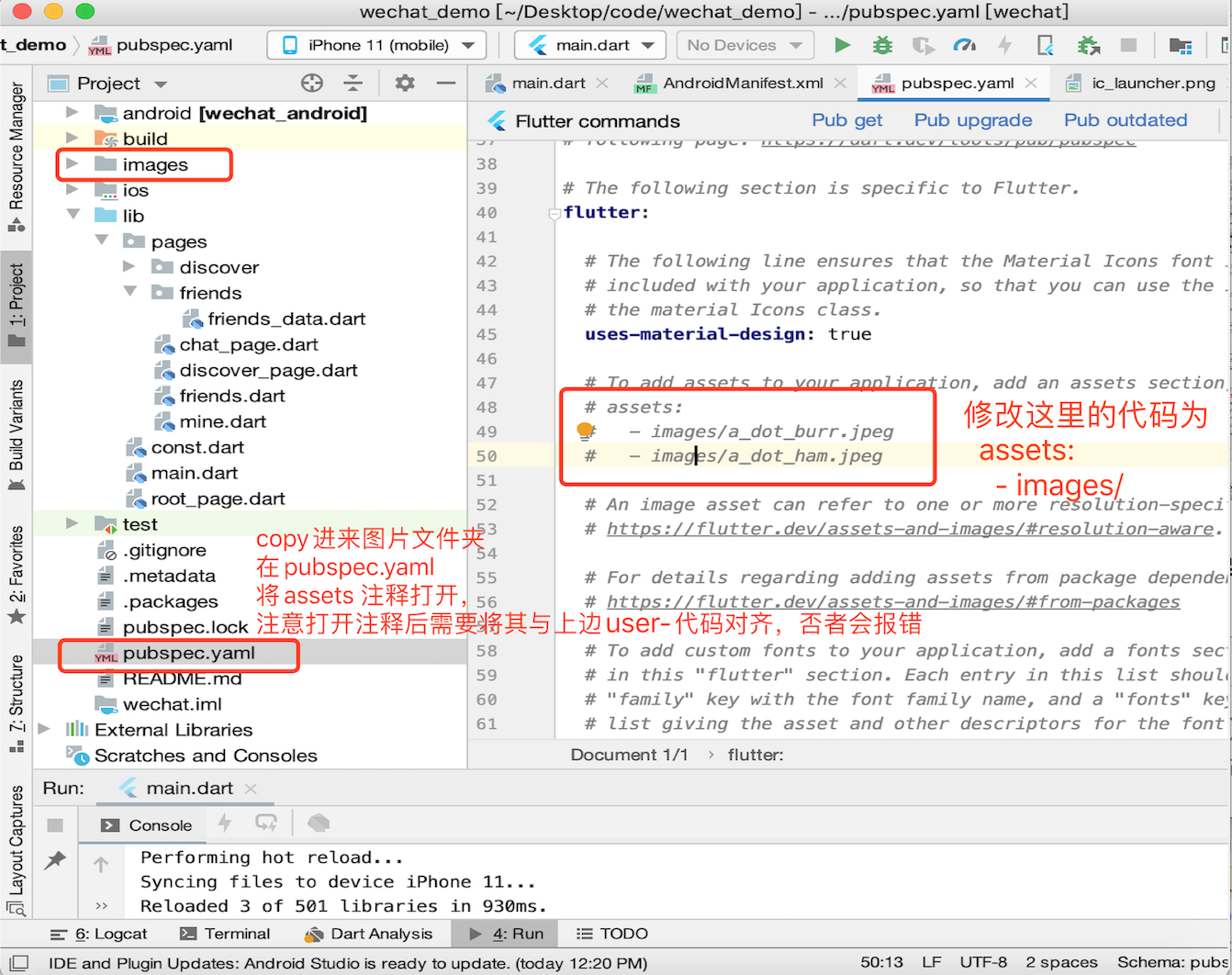Click 2 spaces indent setting

coord(1061,962)
